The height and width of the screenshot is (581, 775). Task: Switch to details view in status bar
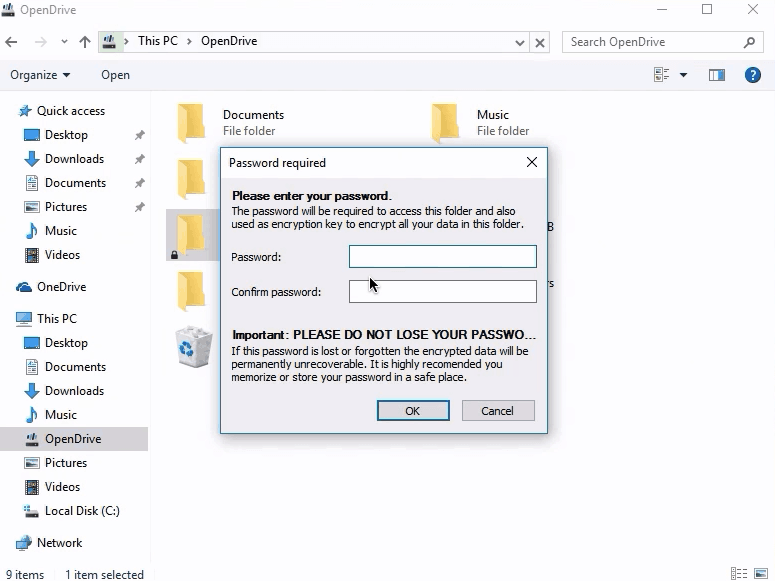coord(739,573)
